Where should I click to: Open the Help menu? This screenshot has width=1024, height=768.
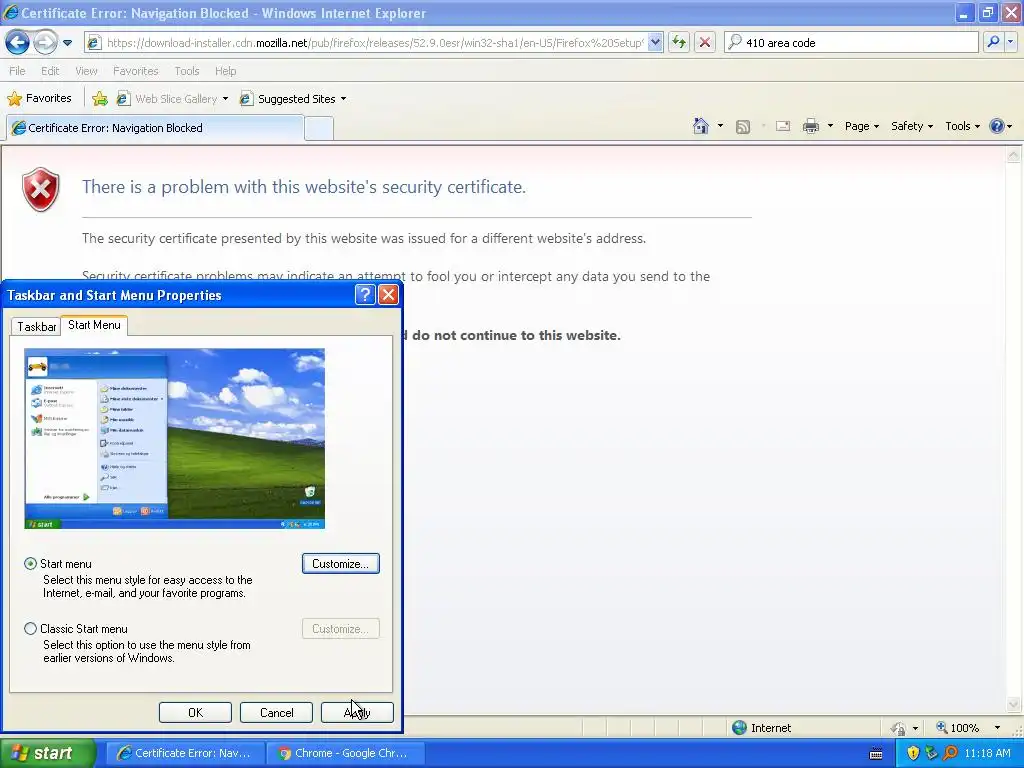pyautogui.click(x=225, y=71)
